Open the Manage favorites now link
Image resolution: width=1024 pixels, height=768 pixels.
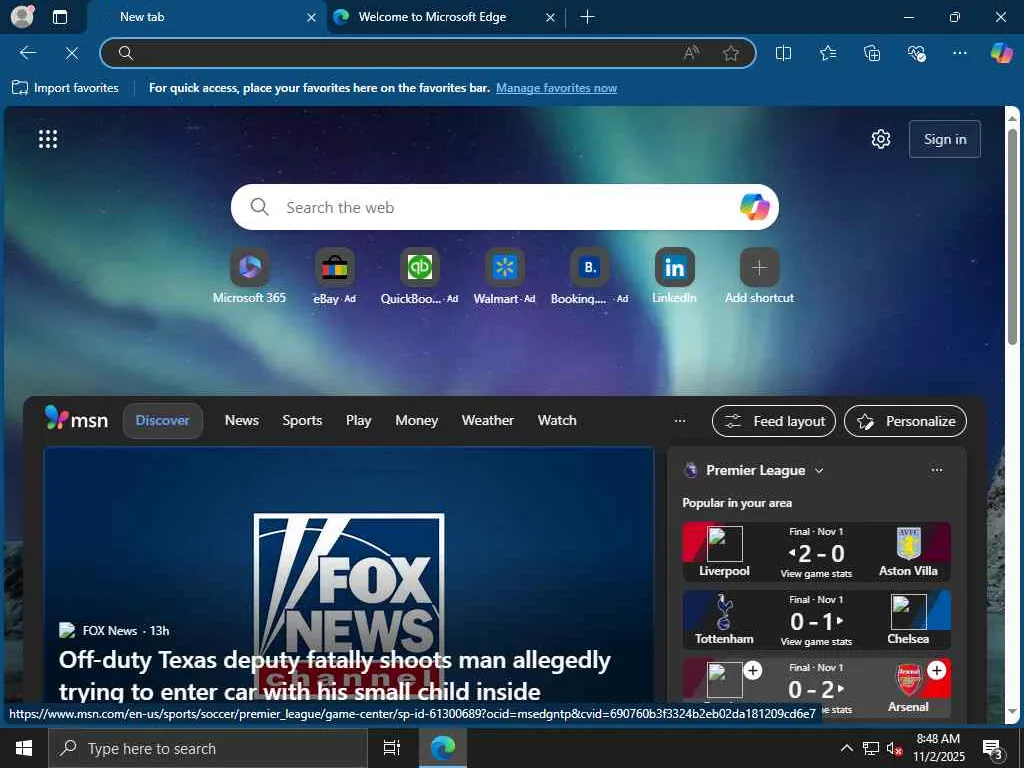[556, 88]
